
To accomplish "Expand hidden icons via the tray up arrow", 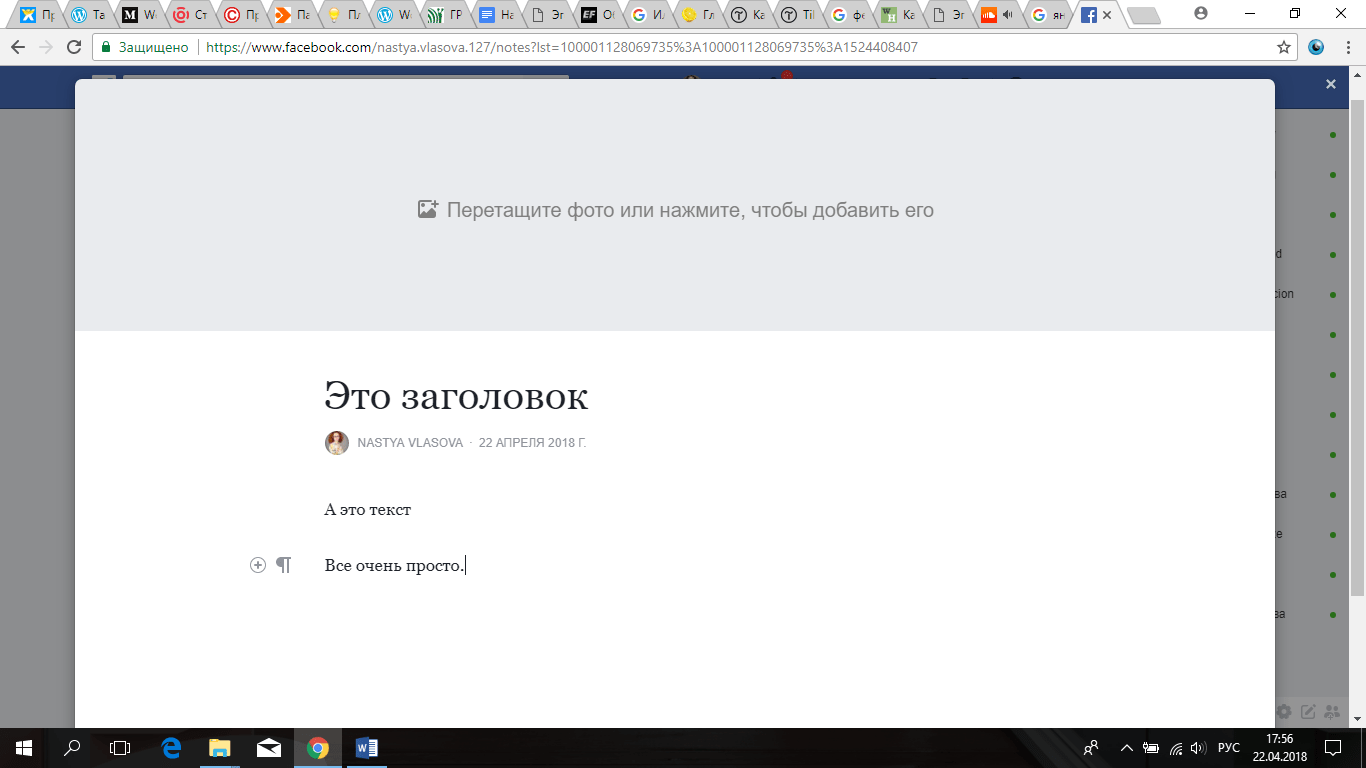I will (x=1126, y=748).
